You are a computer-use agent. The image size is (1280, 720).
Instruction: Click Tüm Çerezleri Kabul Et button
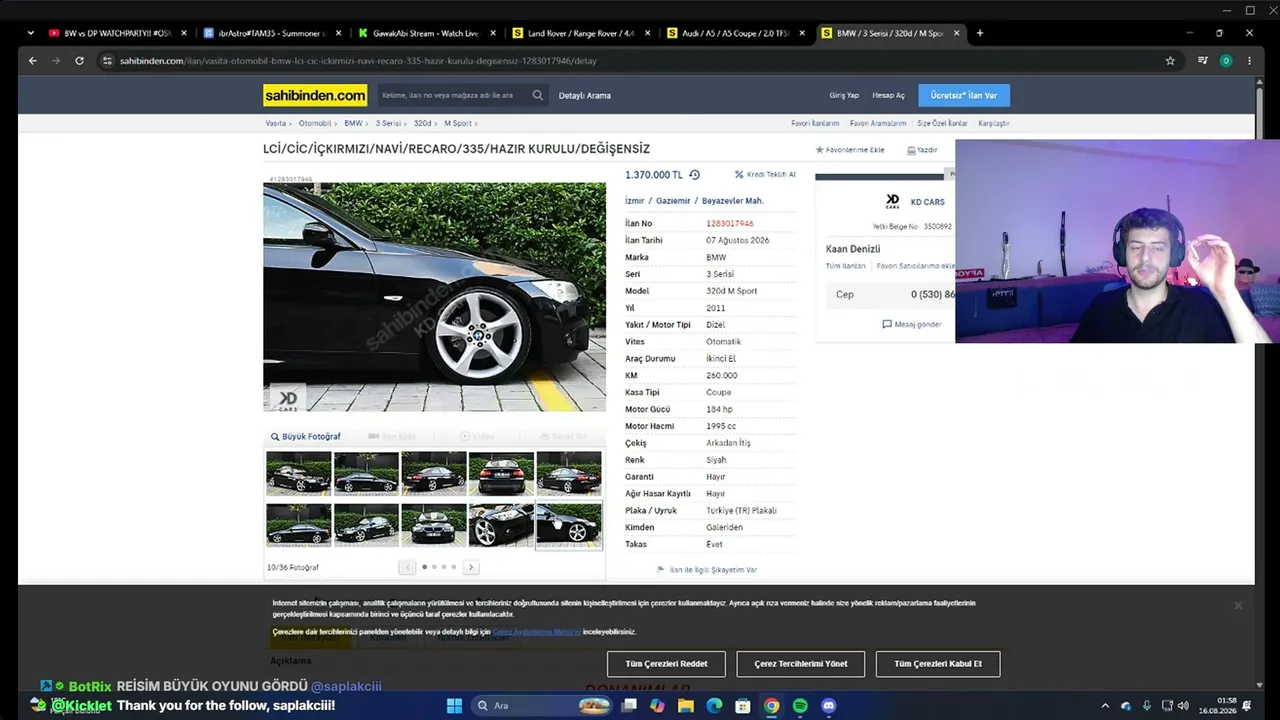click(x=938, y=664)
